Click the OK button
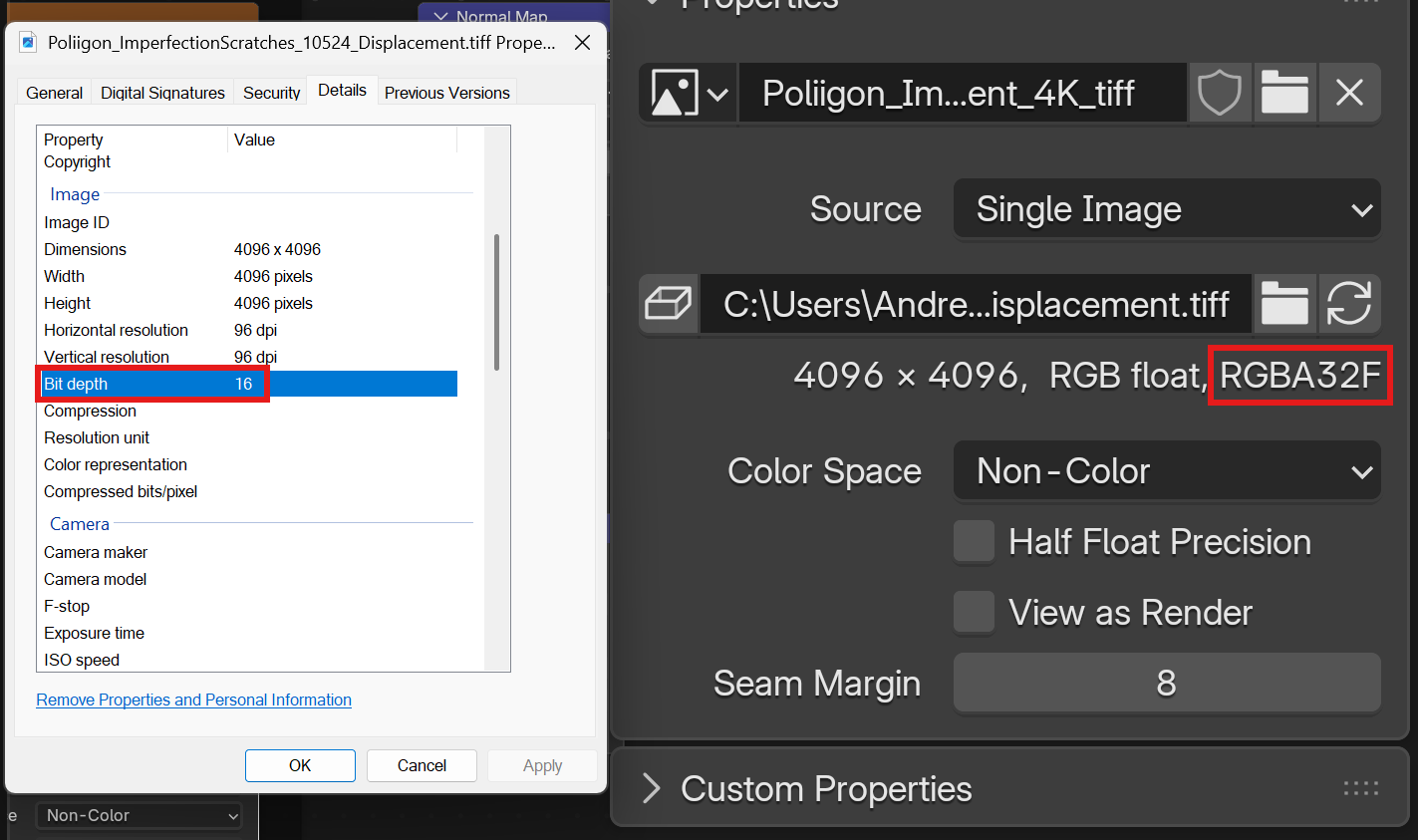This screenshot has width=1418, height=840. (x=300, y=765)
